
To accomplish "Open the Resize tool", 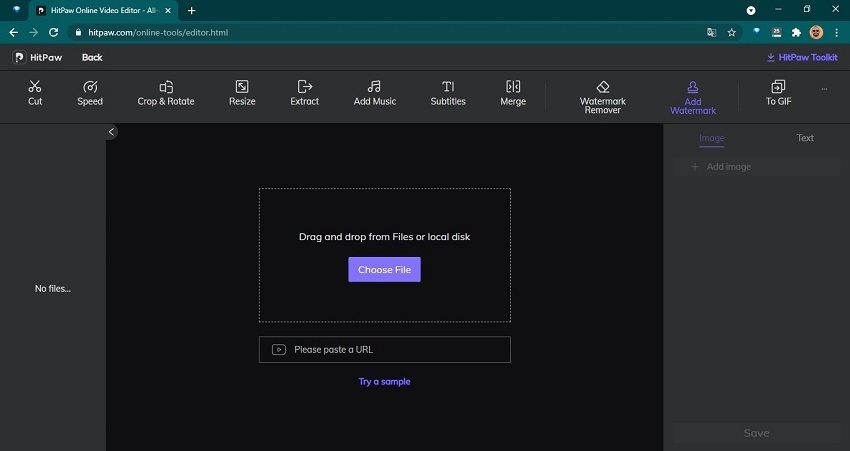I will (242, 93).
